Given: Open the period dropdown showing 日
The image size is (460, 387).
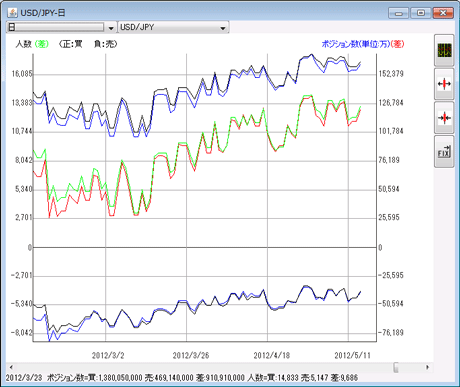Looking at the screenshot, I should click(61, 27).
